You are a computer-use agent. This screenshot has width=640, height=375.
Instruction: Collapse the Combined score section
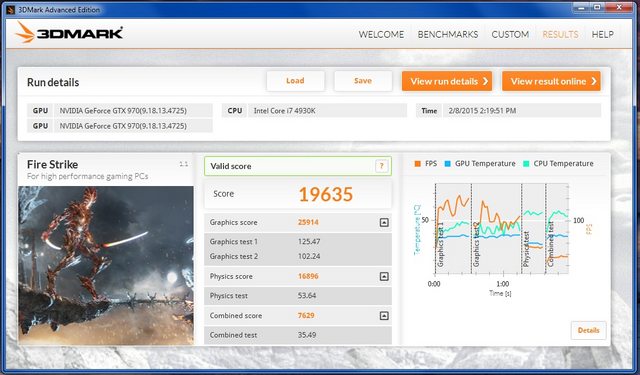384,315
